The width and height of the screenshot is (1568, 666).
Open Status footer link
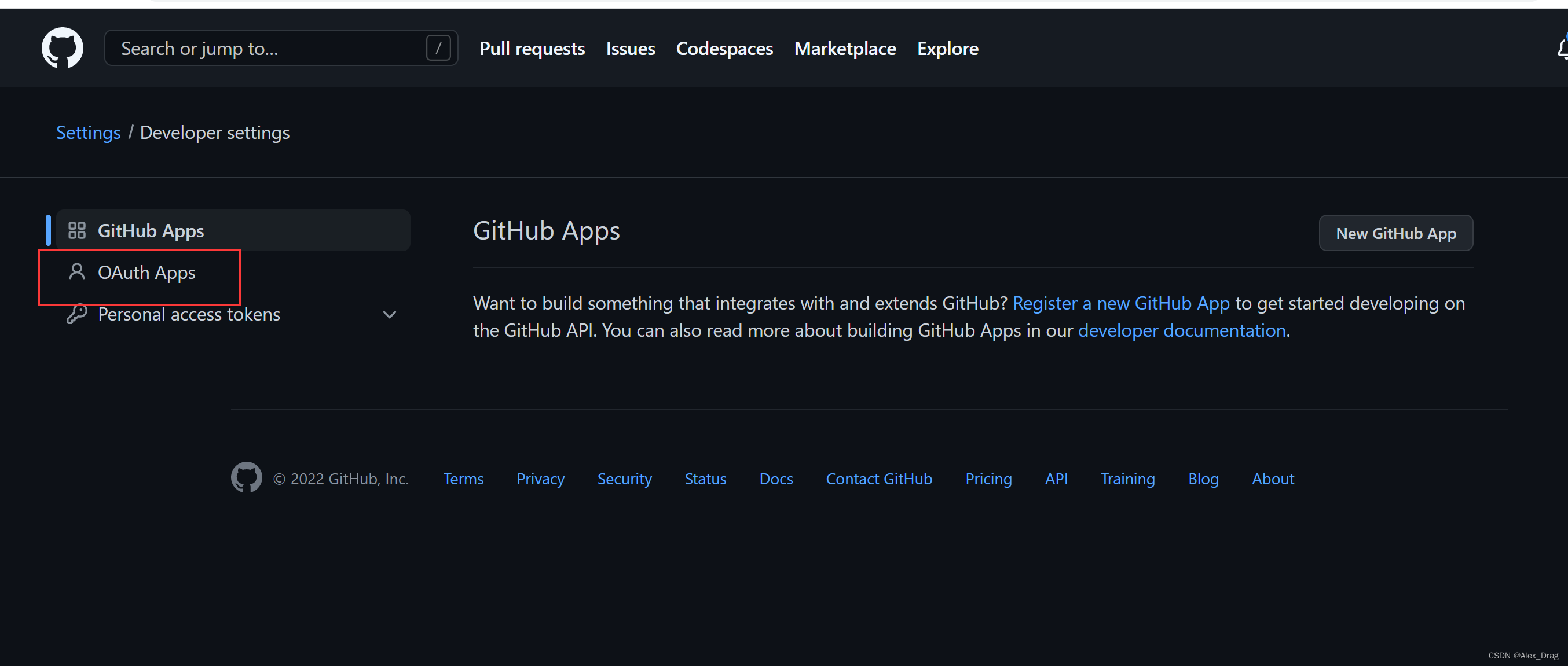(x=705, y=479)
